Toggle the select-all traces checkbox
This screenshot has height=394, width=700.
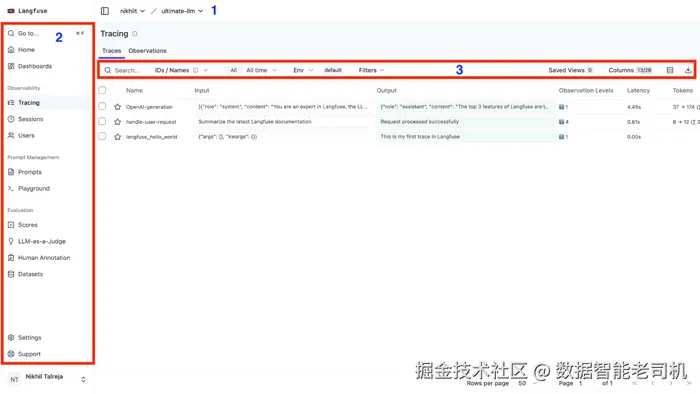(102, 90)
